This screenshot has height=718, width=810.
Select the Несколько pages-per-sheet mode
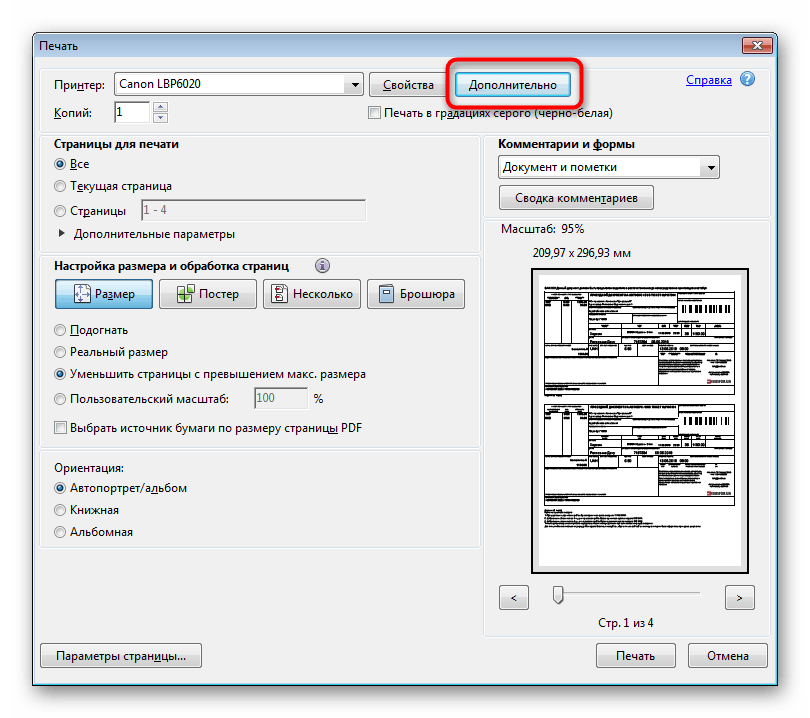pyautogui.click(x=312, y=293)
